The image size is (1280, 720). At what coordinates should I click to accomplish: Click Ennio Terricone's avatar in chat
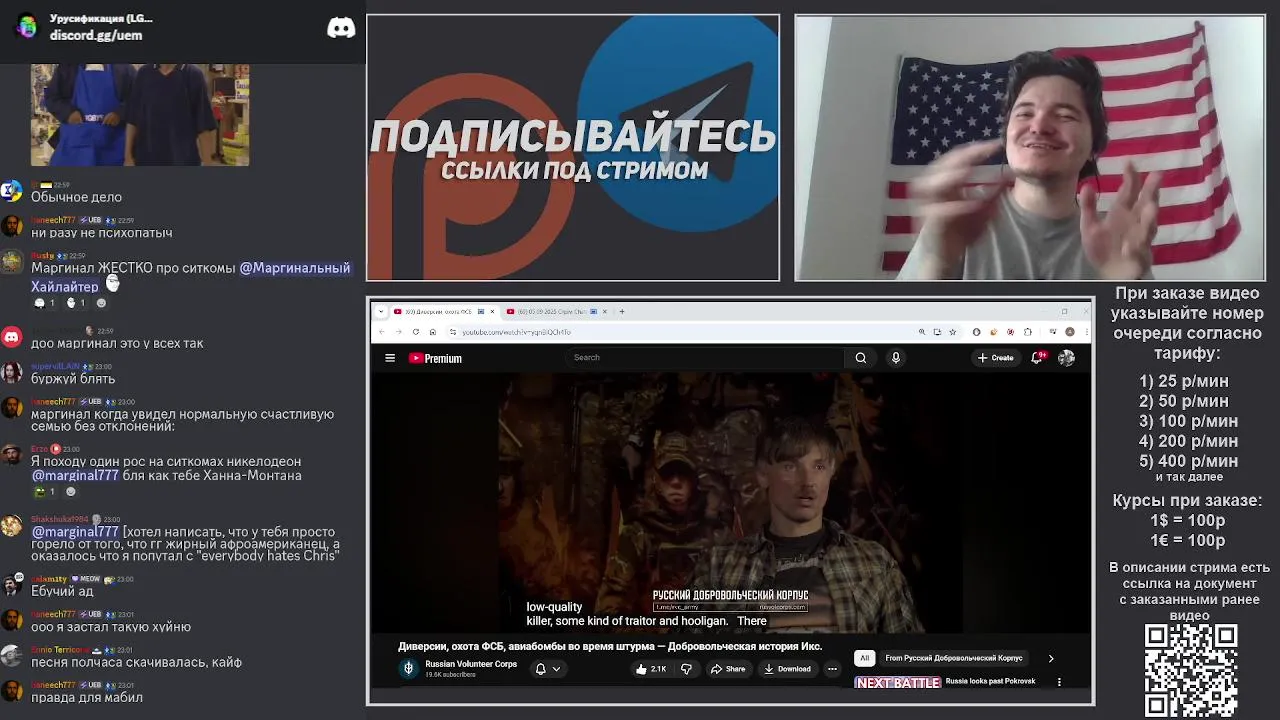click(x=12, y=656)
